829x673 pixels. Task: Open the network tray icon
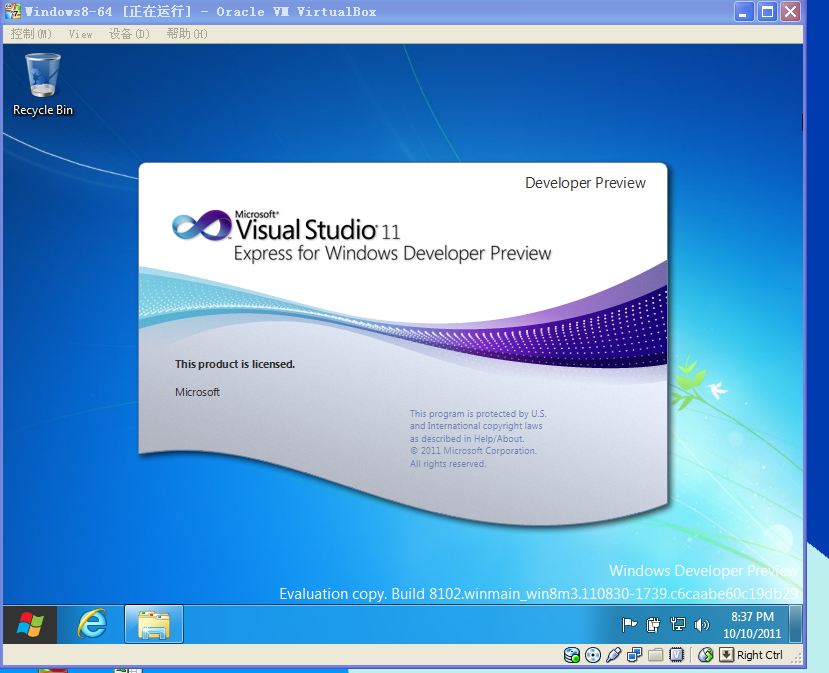pos(678,625)
